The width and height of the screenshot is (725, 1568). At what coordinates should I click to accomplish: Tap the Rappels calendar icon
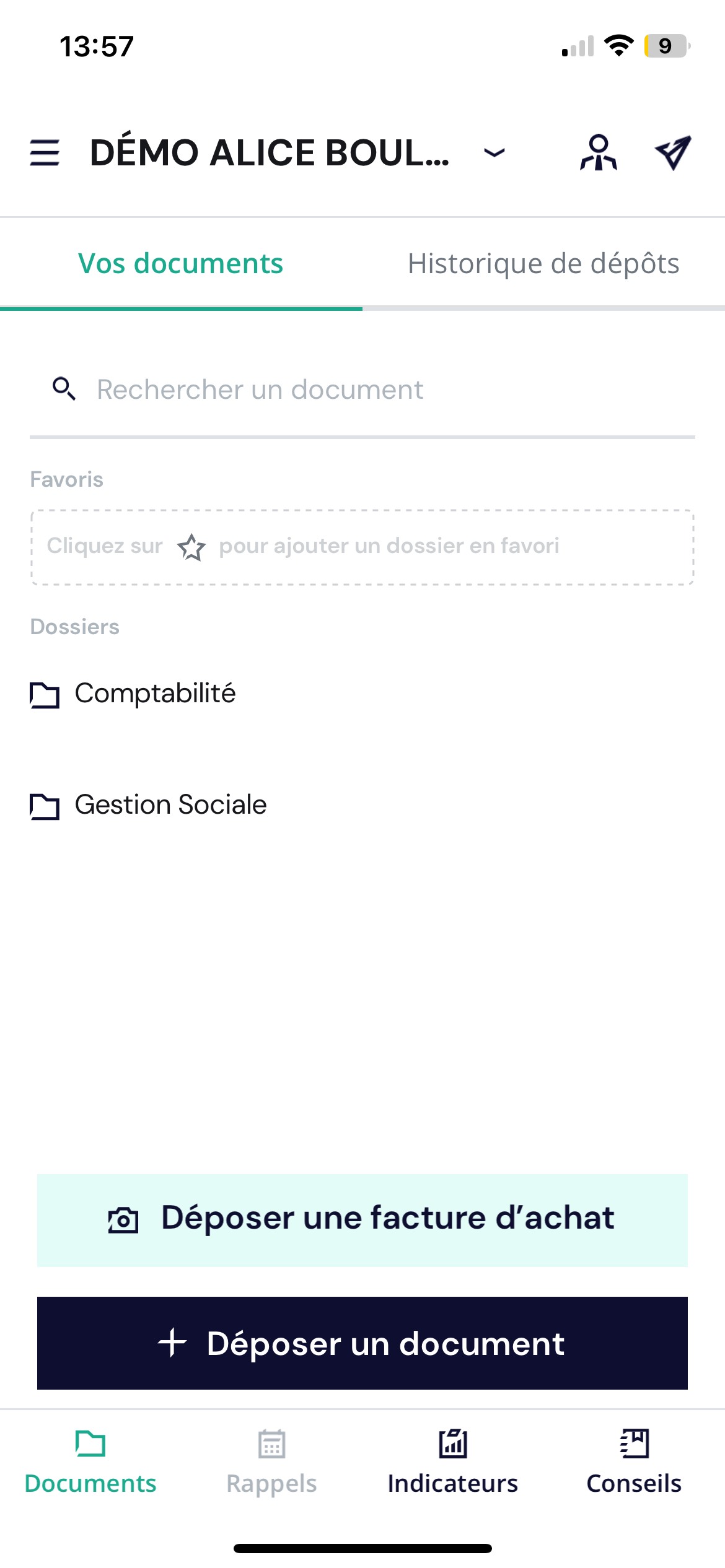point(271,1444)
